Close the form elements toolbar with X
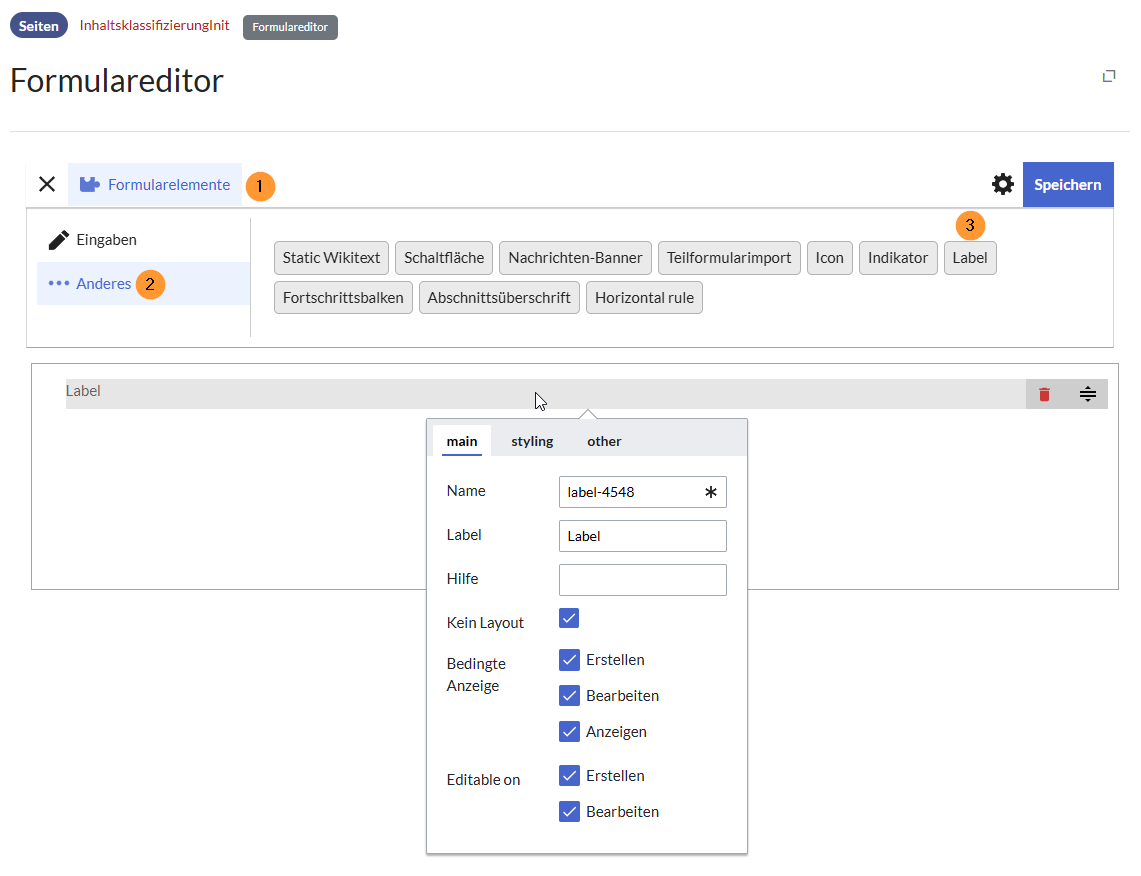This screenshot has height=876, width=1141. [x=47, y=185]
